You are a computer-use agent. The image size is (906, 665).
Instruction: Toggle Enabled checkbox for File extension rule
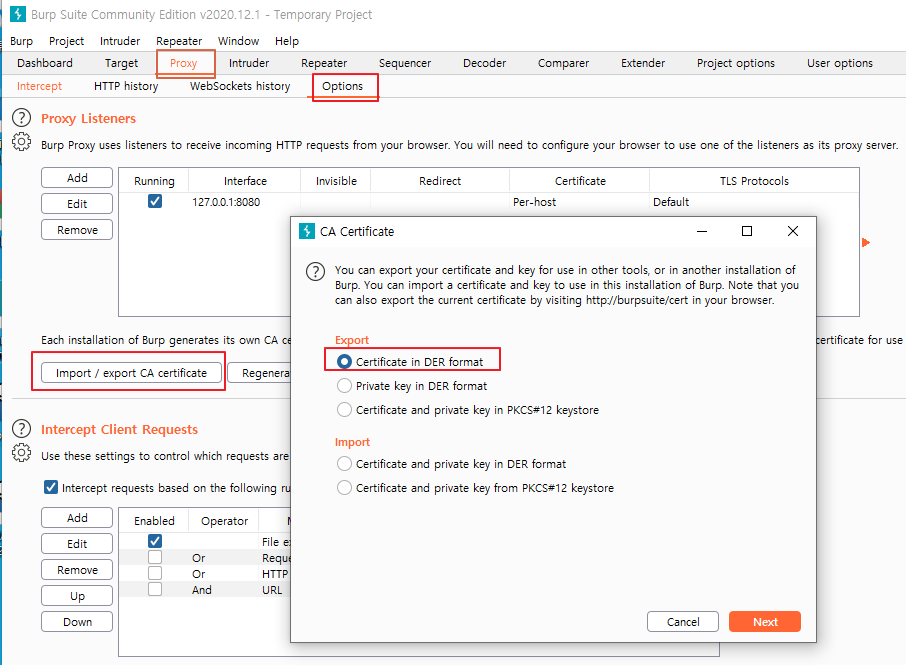(x=155, y=541)
